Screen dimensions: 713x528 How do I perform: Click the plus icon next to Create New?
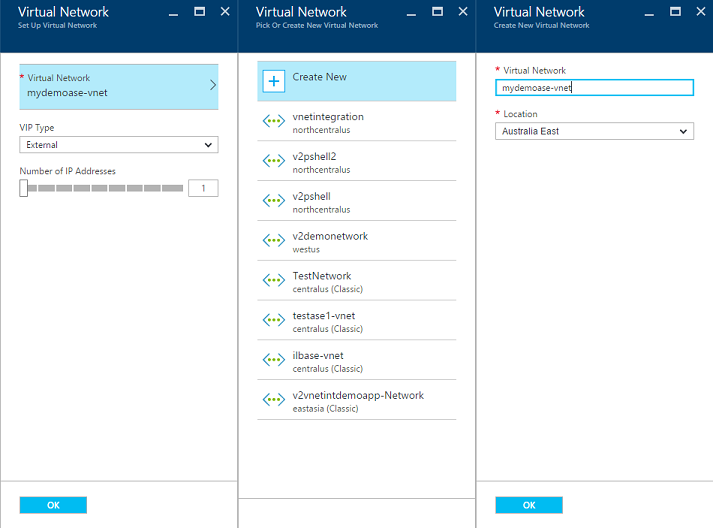[x=273, y=81]
